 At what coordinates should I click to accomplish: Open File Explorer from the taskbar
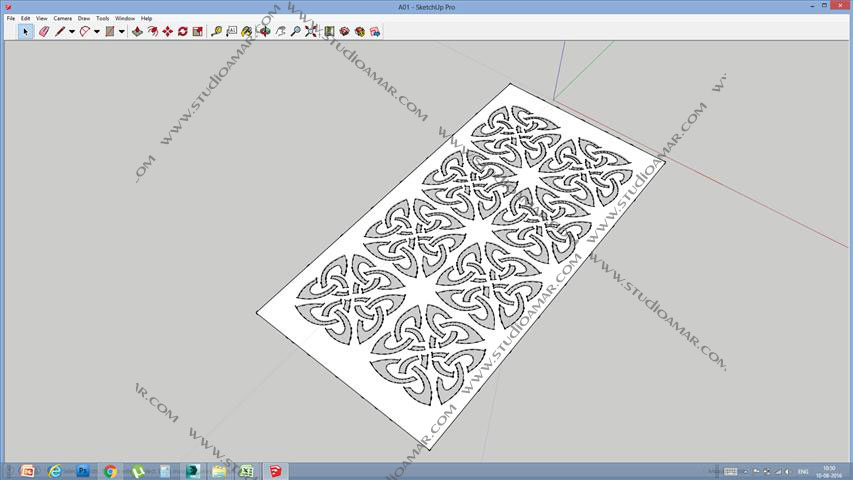[x=219, y=471]
